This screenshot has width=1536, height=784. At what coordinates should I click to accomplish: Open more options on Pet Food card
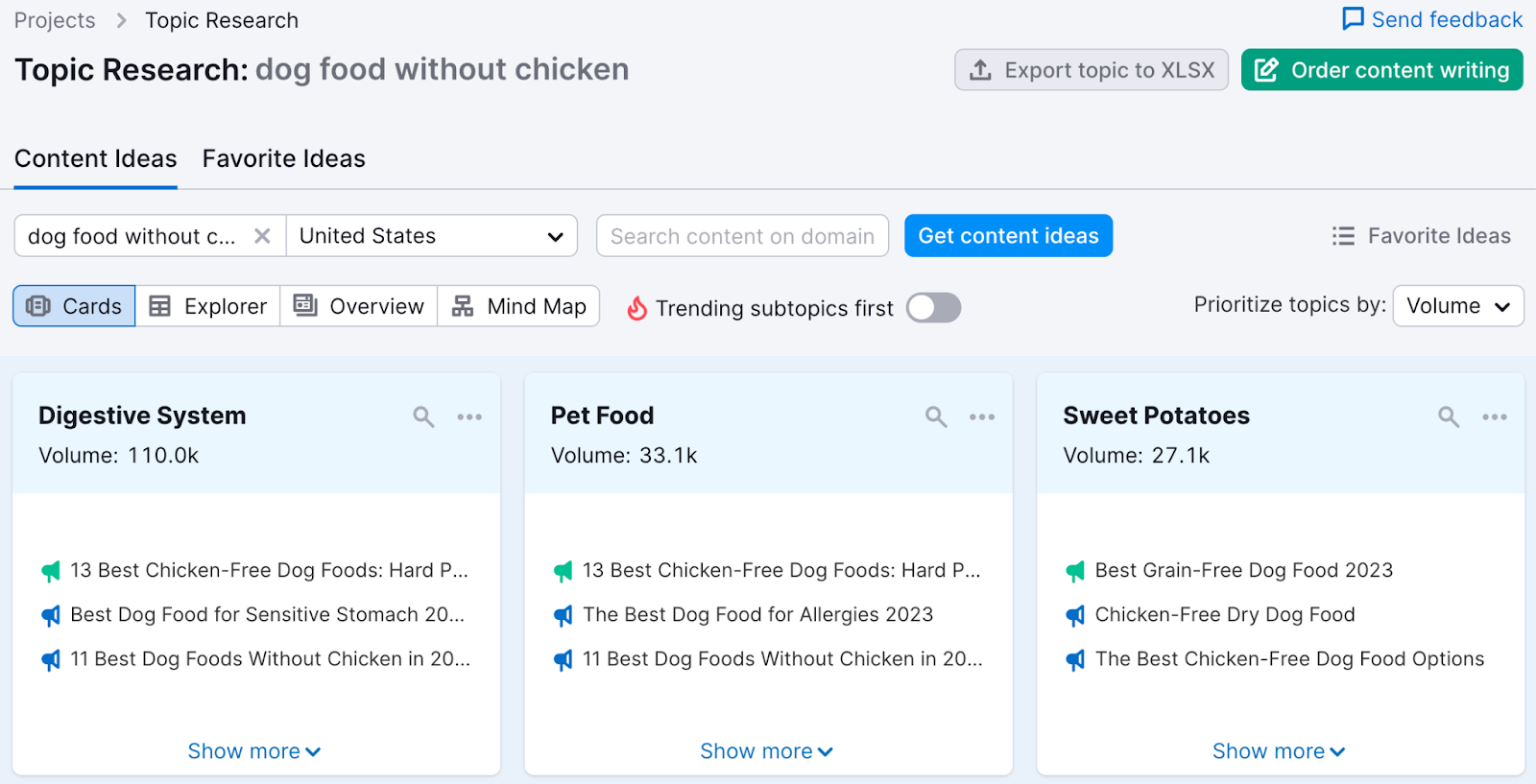click(982, 416)
